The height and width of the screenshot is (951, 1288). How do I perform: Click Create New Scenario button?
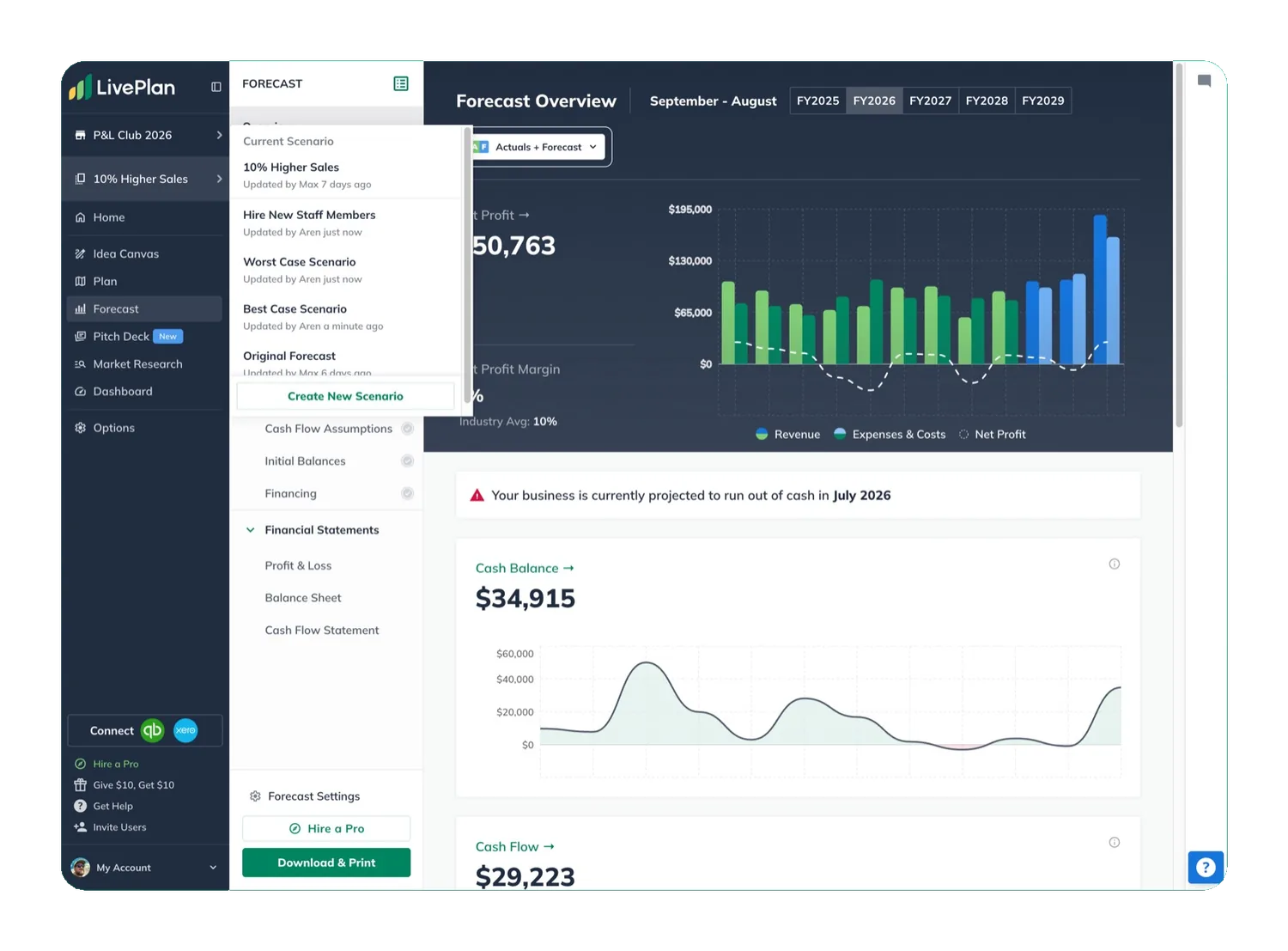pyautogui.click(x=345, y=396)
